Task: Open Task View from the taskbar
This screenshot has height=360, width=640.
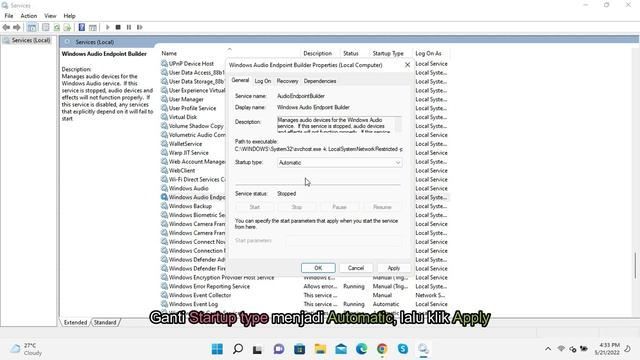Action: [x=258, y=349]
